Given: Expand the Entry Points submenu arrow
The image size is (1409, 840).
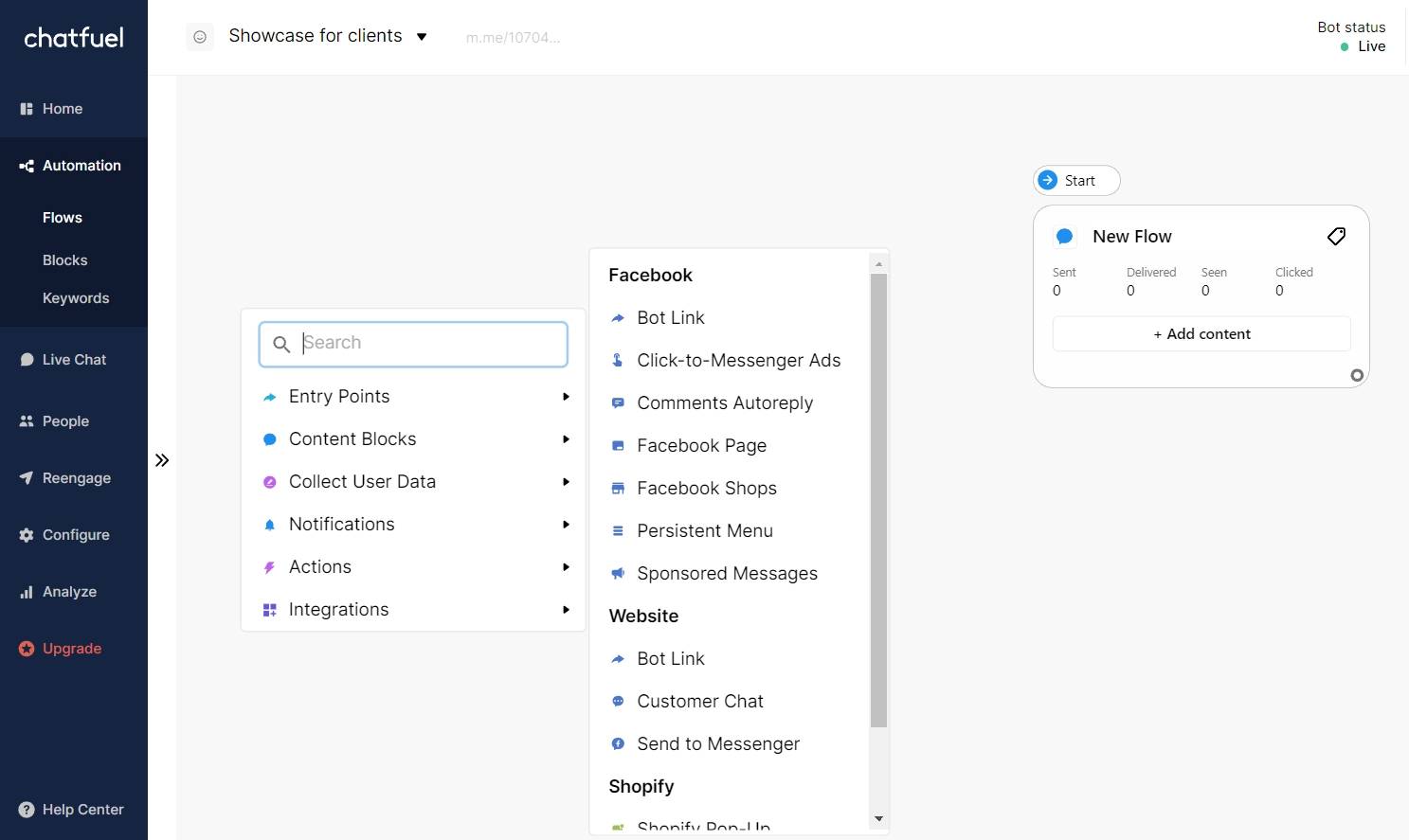Looking at the screenshot, I should 566,397.
